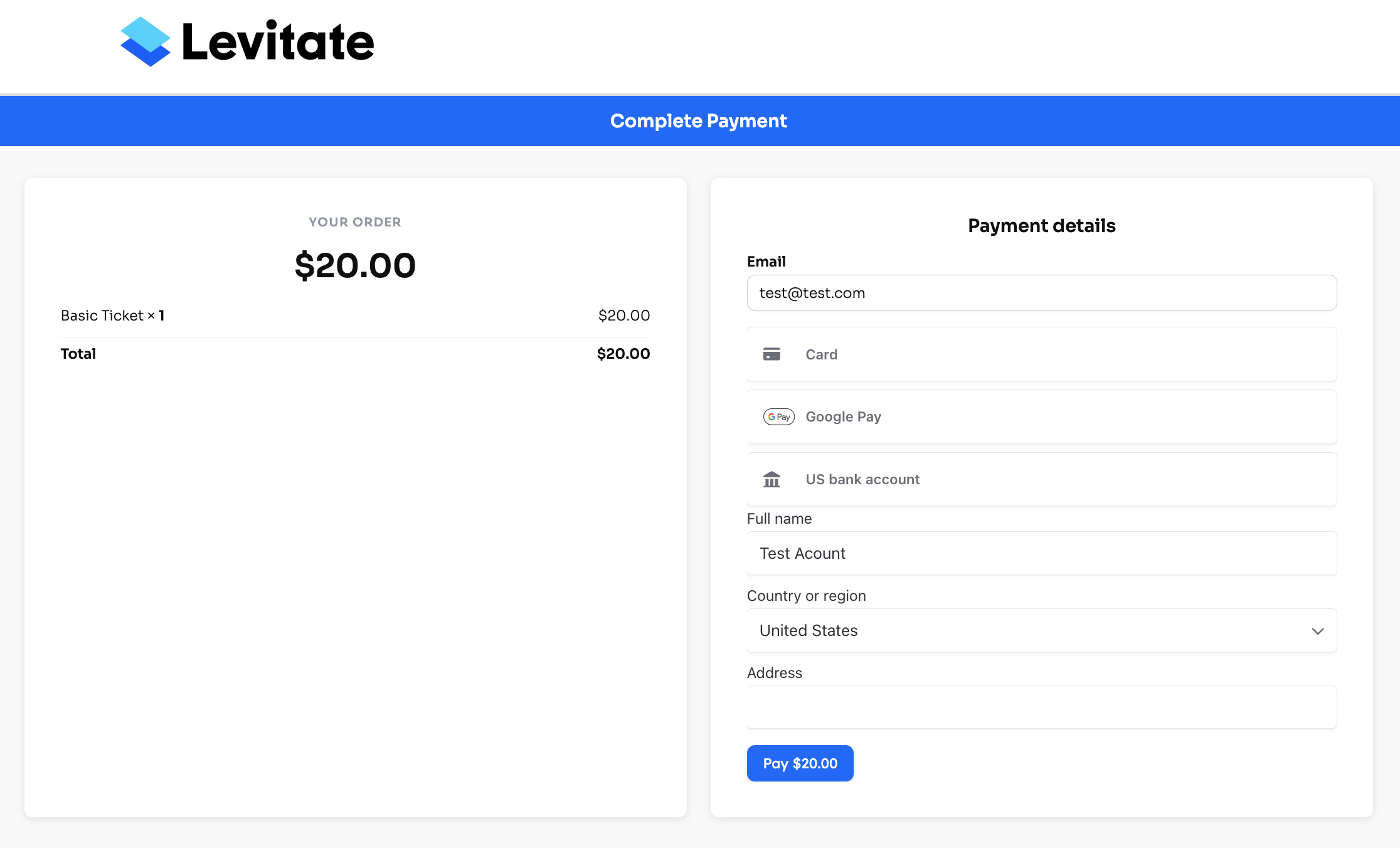This screenshot has width=1400, height=848.
Task: Submit the Pay $20.00 button
Action: coord(800,763)
